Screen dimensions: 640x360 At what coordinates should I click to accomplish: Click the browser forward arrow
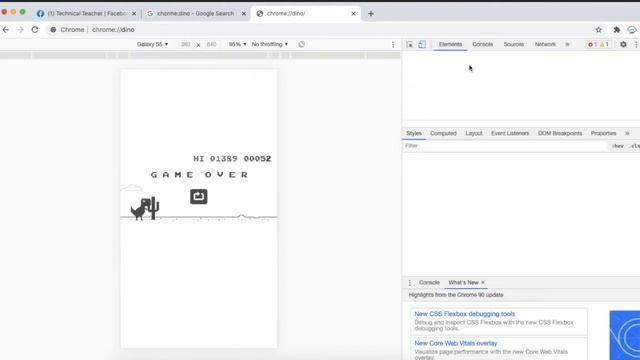[20, 29]
